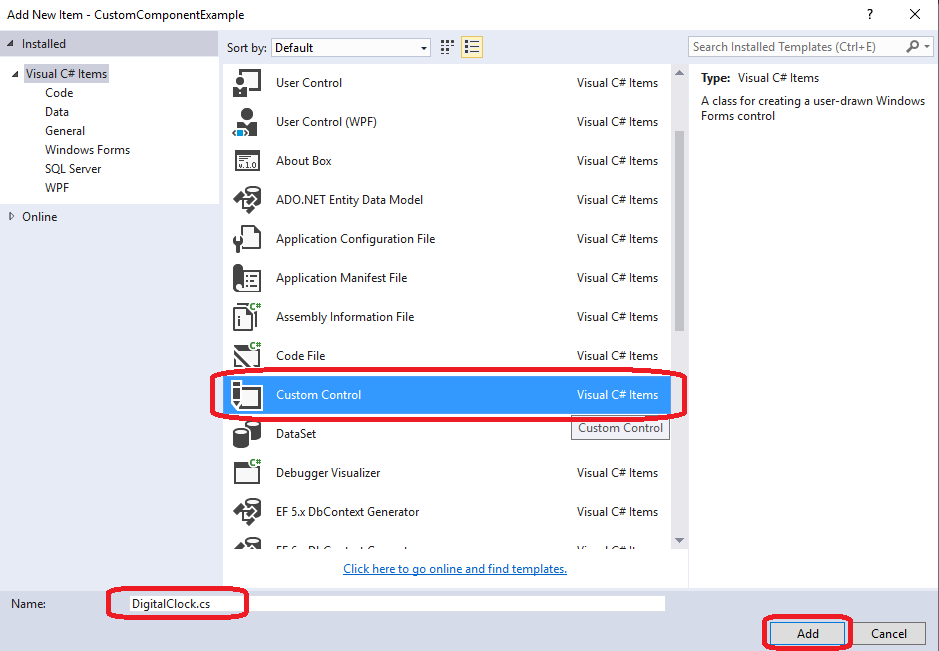This screenshot has width=939, height=651.
Task: Select the Code category
Action: click(59, 93)
